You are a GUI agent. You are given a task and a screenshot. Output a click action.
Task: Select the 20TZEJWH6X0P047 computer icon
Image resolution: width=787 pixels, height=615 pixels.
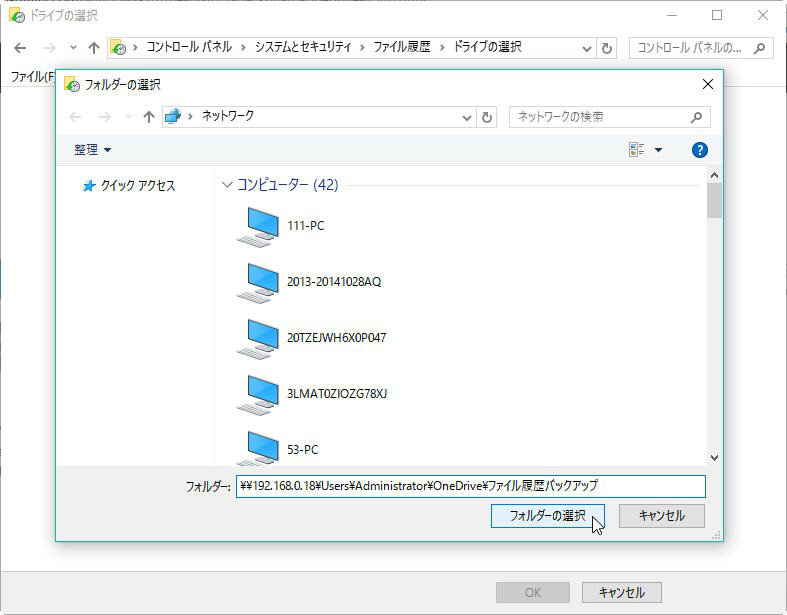(x=258, y=339)
